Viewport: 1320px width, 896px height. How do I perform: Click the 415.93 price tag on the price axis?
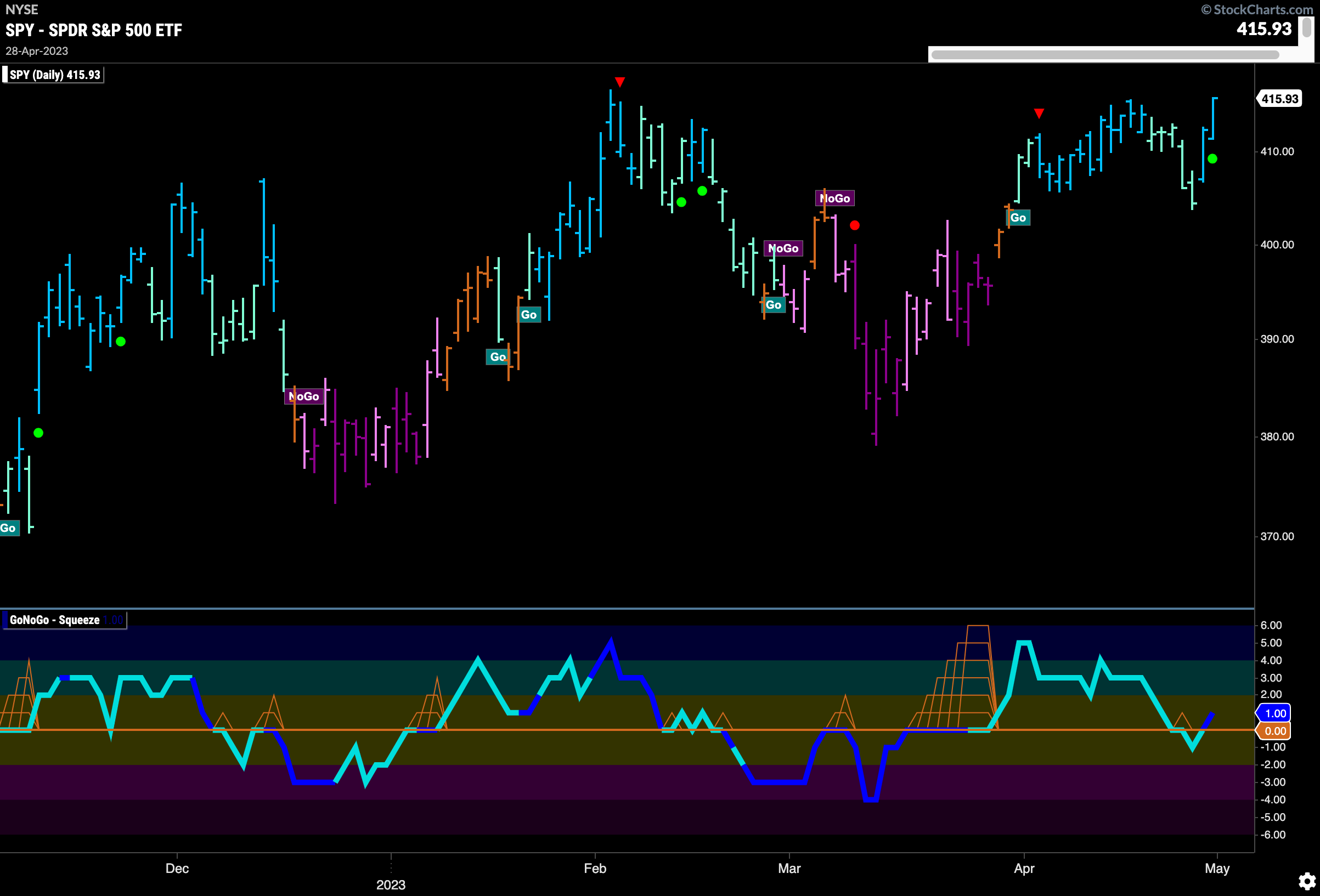click(1279, 99)
